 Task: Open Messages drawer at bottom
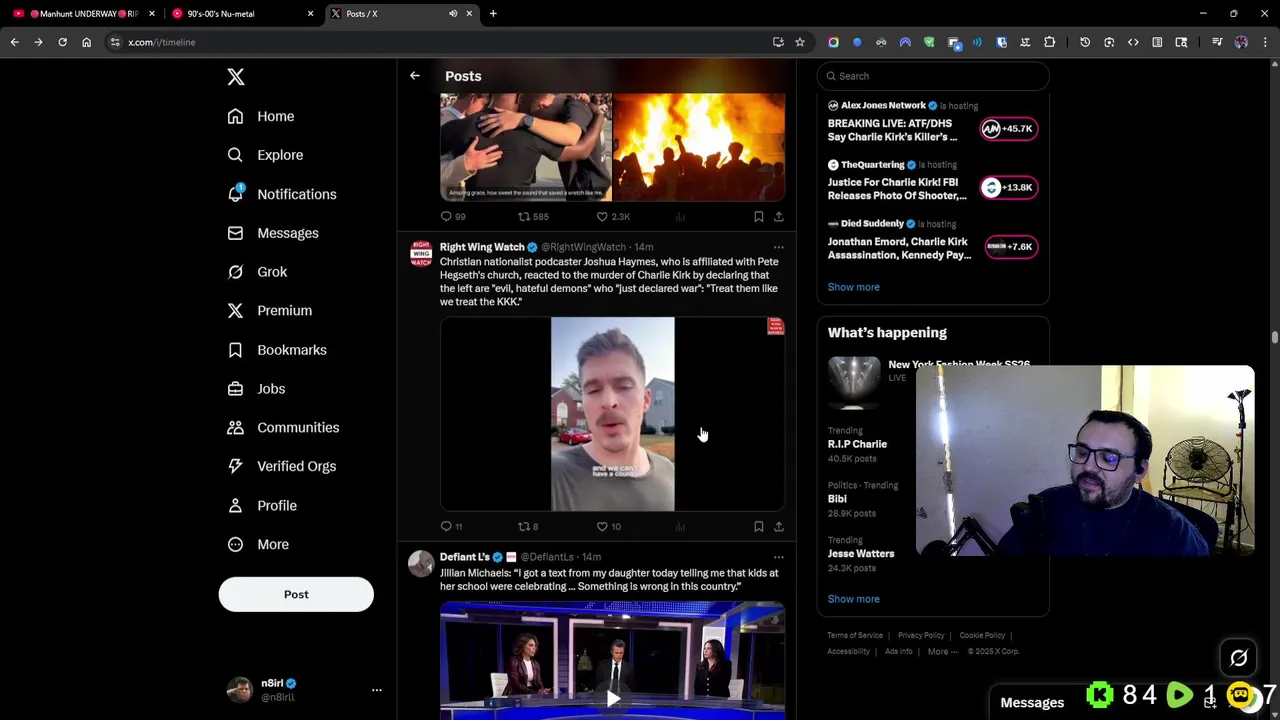pyautogui.click(x=1032, y=702)
